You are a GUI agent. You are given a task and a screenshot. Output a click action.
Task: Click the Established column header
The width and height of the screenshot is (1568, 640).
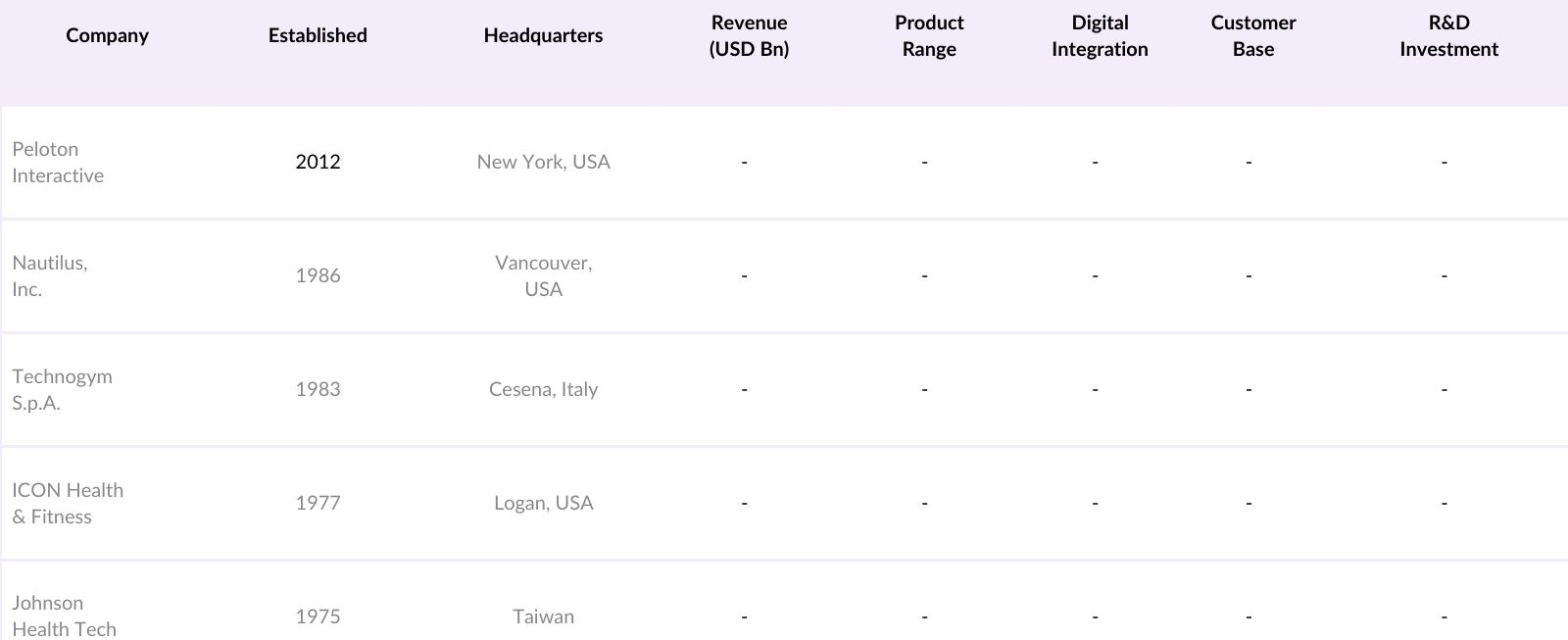318,36
